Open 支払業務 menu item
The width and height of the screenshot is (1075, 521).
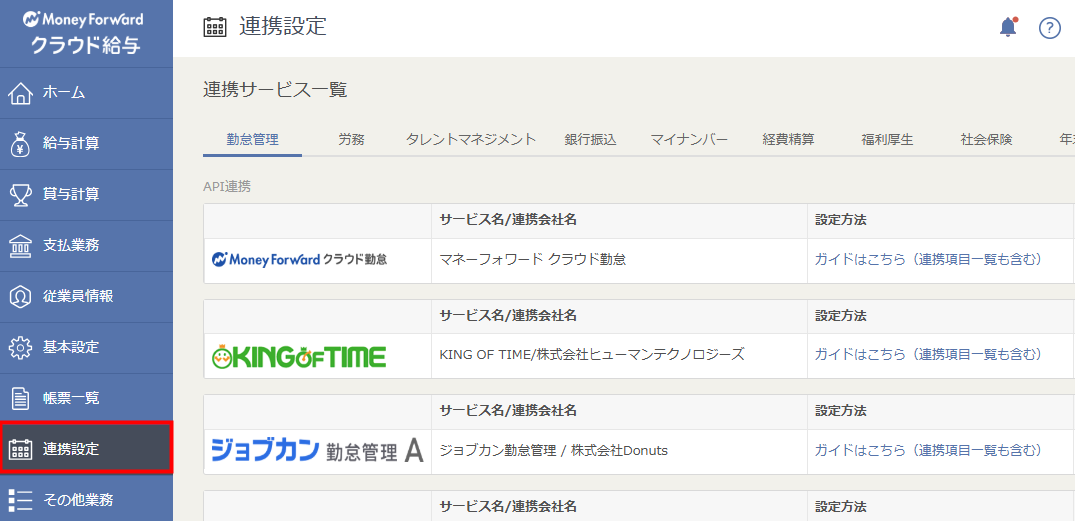(x=86, y=245)
